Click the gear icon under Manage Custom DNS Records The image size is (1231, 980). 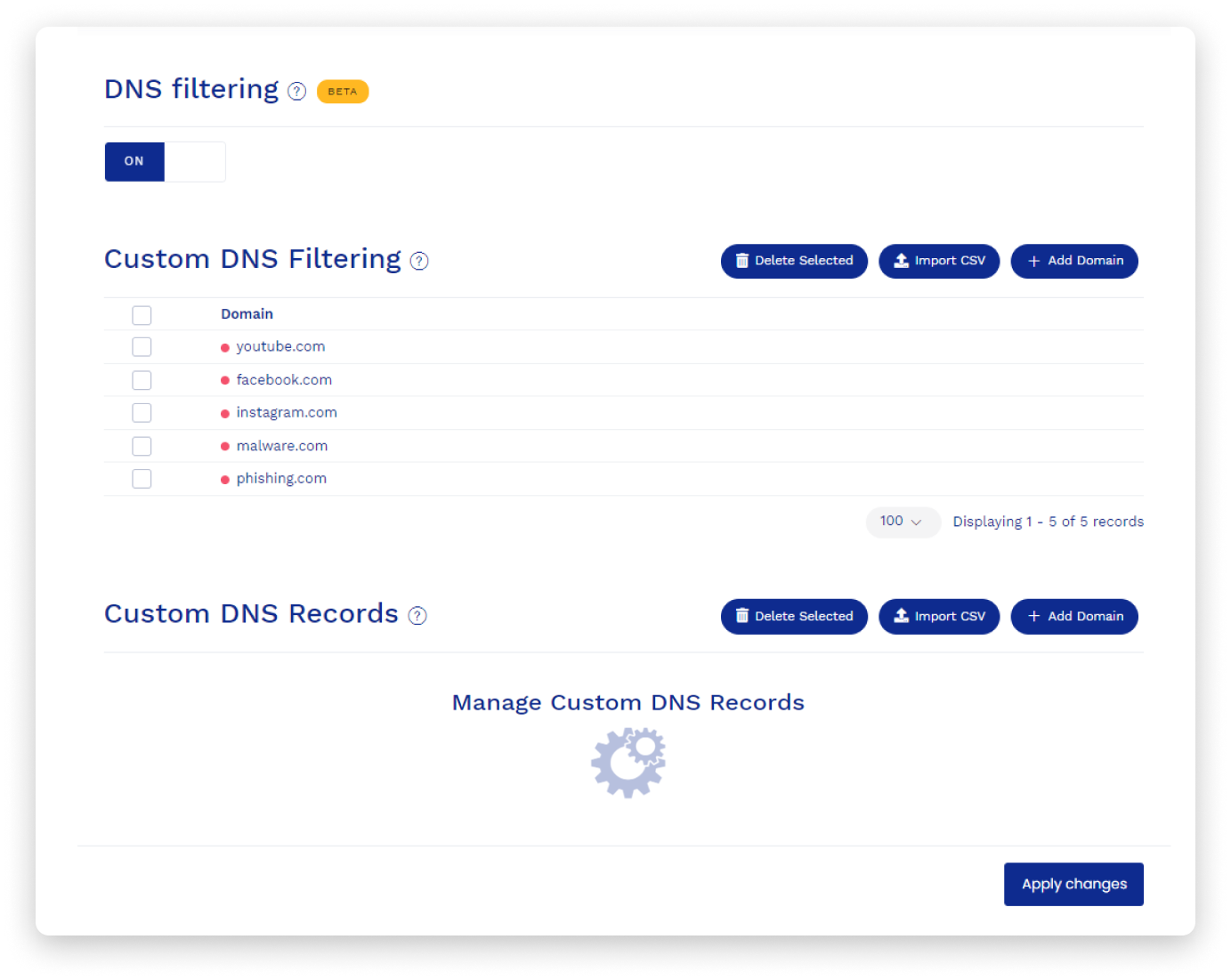[x=628, y=762]
